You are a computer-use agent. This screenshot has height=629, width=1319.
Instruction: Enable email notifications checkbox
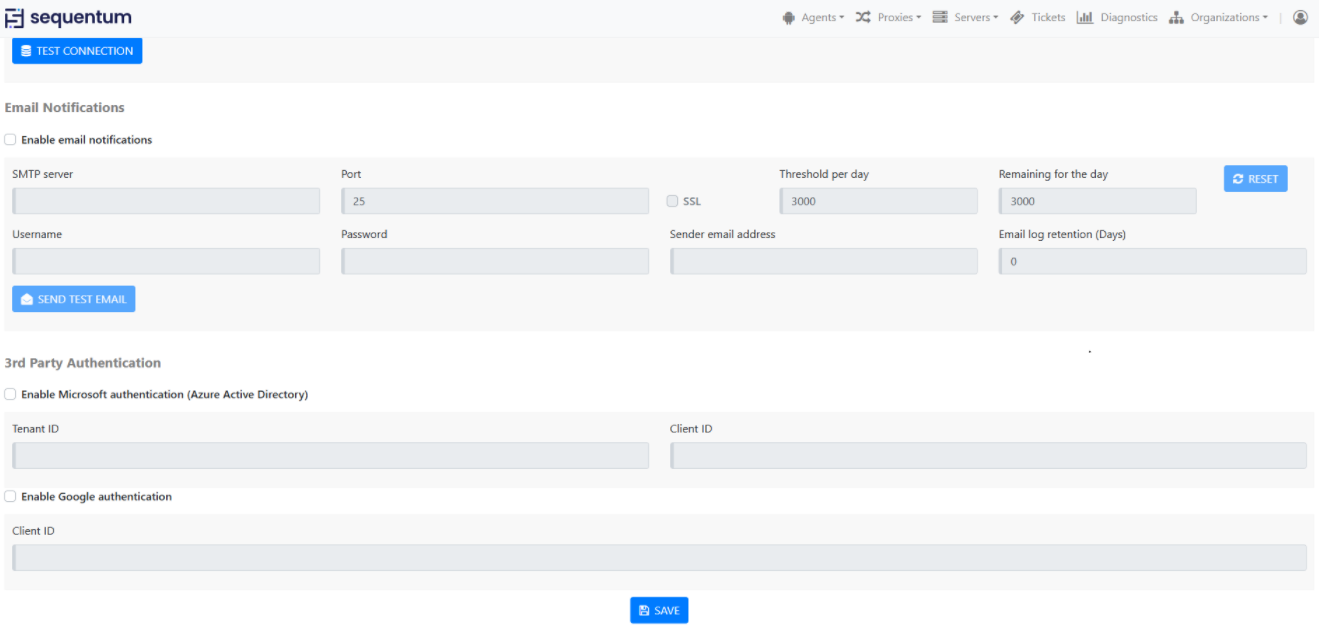[11, 140]
